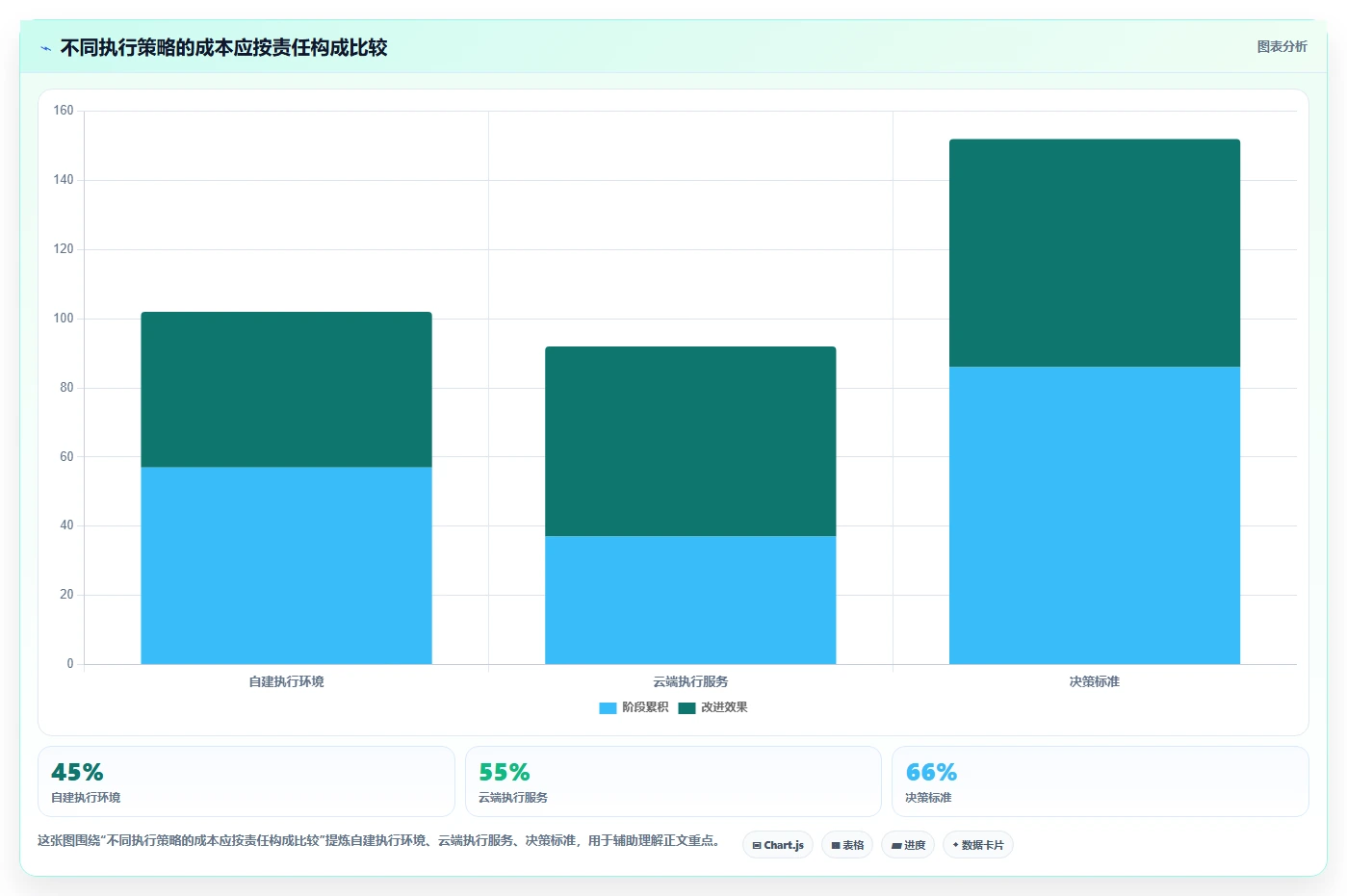The image size is (1347, 896).
Task: Click the 160 y-axis tick label
Action: (64, 111)
